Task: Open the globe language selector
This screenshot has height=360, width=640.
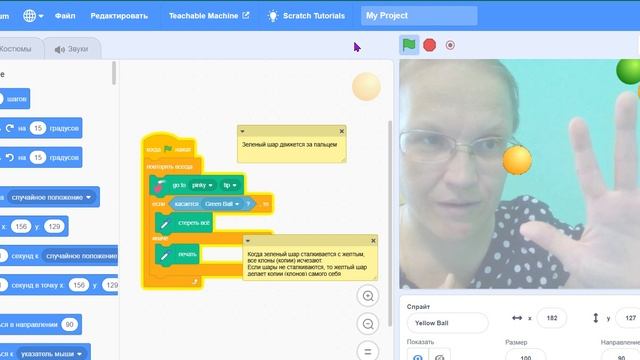Action: pos(33,16)
